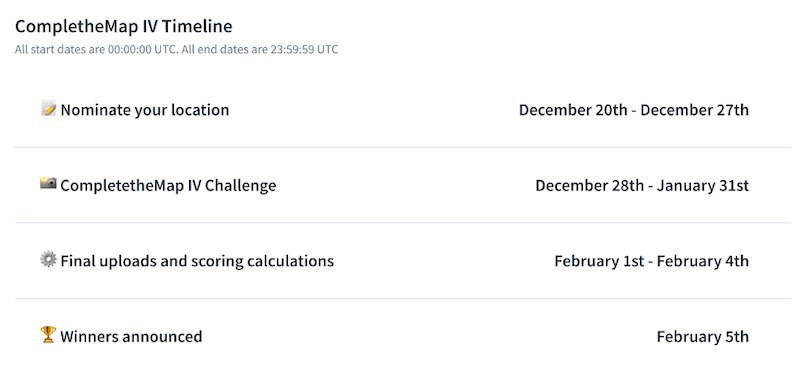The image size is (800, 367).
Task: Click the January 31st challenge end date
Action: click(x=703, y=185)
